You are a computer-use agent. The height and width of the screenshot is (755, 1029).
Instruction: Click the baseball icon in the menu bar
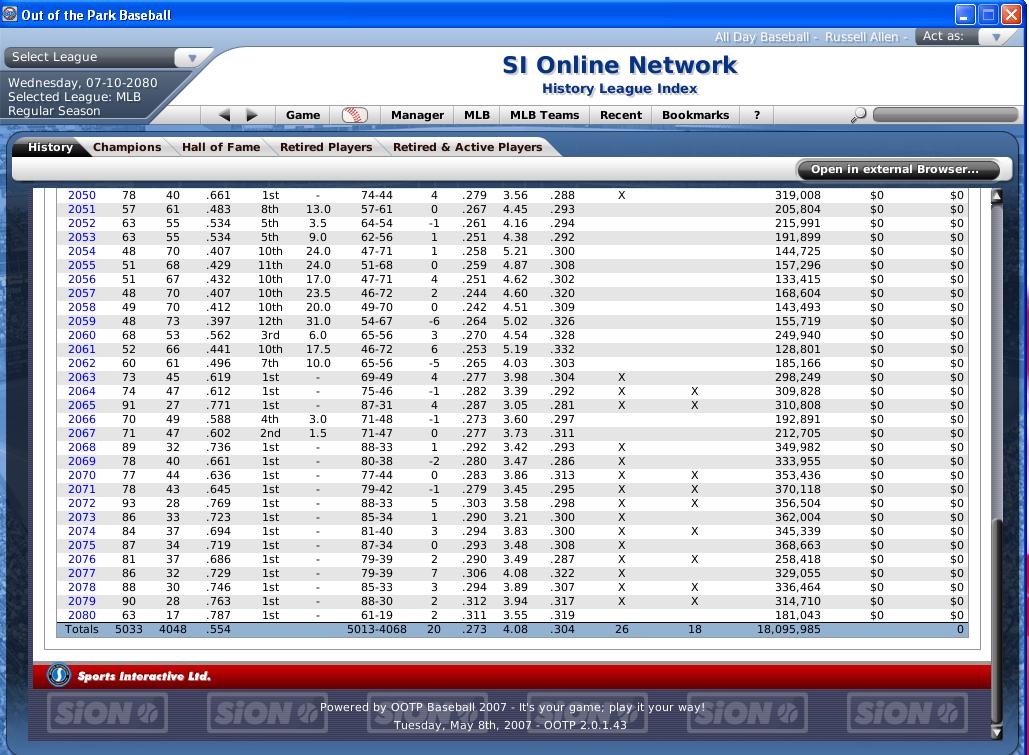click(354, 115)
